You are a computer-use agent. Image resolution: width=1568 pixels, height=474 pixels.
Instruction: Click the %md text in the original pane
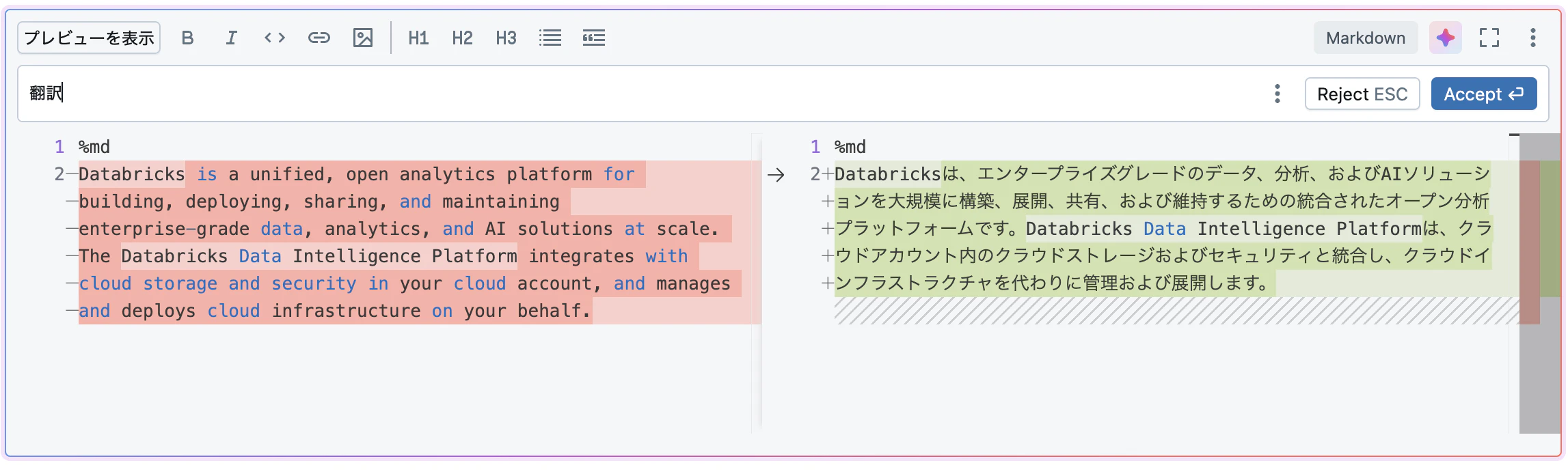pos(94,147)
